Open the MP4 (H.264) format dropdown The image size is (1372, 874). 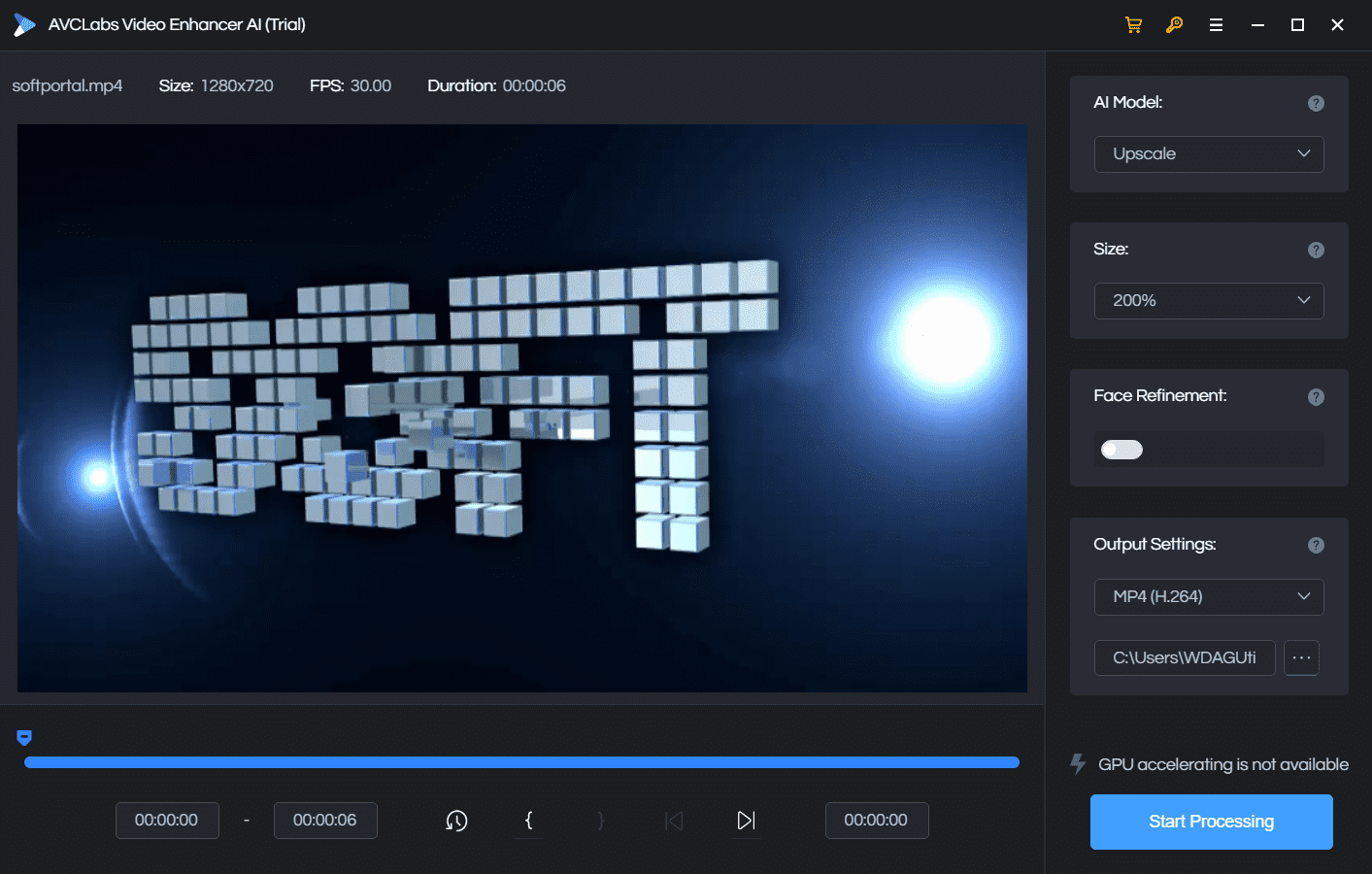pos(1209,597)
